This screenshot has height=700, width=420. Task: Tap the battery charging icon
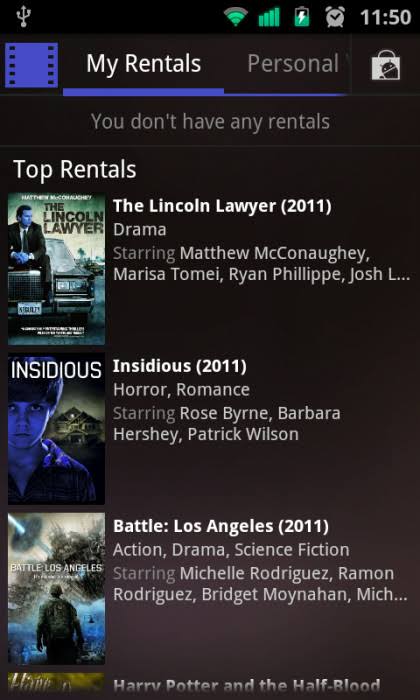[x=302, y=17]
